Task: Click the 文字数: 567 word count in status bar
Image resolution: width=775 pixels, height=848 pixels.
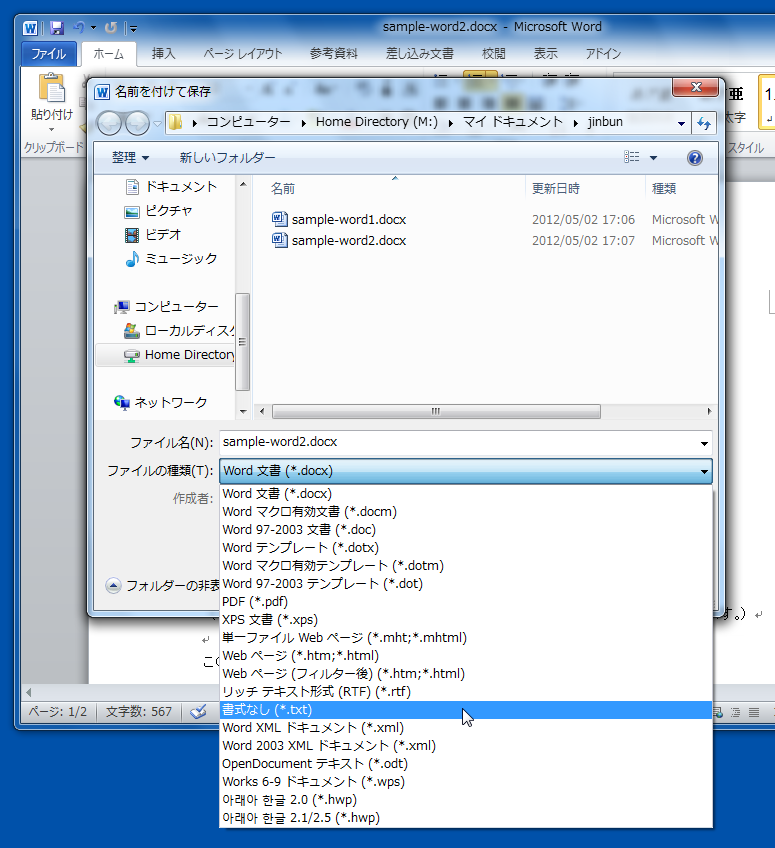Action: [x=138, y=711]
